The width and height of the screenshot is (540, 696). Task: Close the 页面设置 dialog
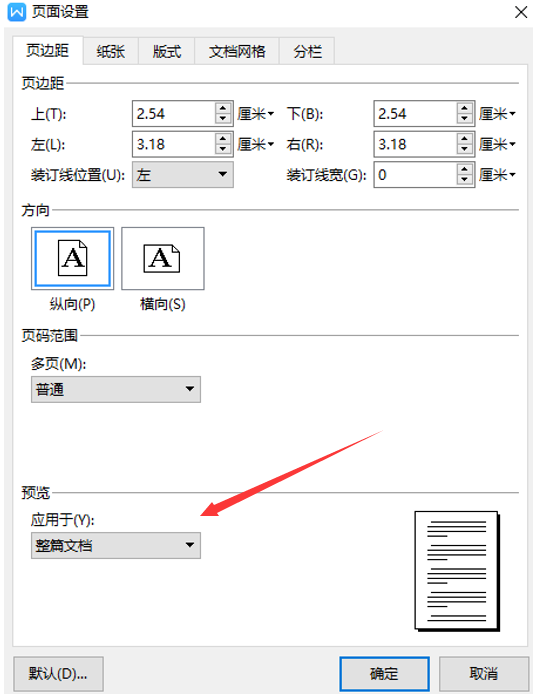(x=521, y=12)
